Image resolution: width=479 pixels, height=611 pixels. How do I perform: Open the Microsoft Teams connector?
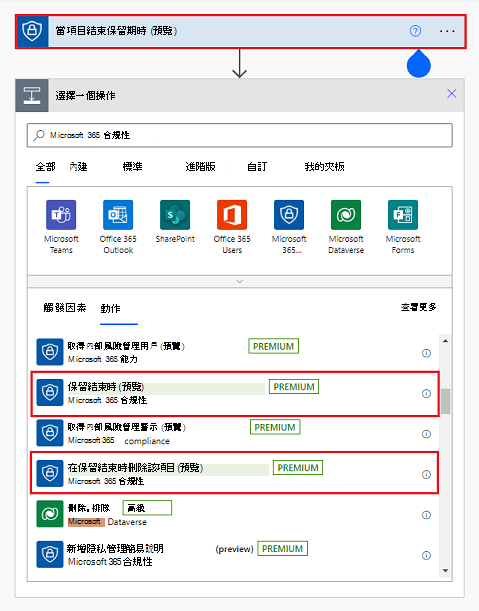click(61, 215)
